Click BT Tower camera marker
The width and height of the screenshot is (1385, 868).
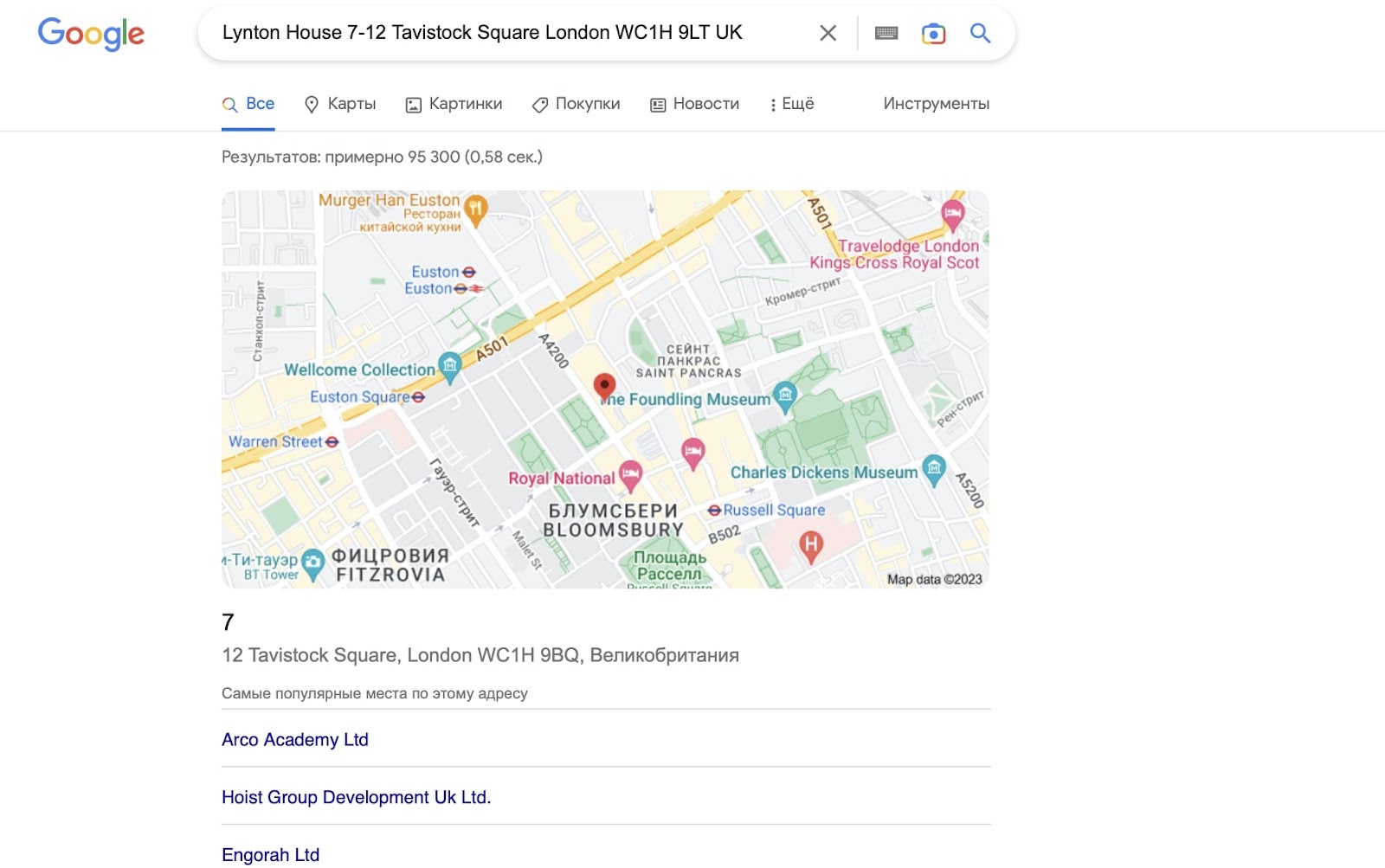click(x=312, y=563)
